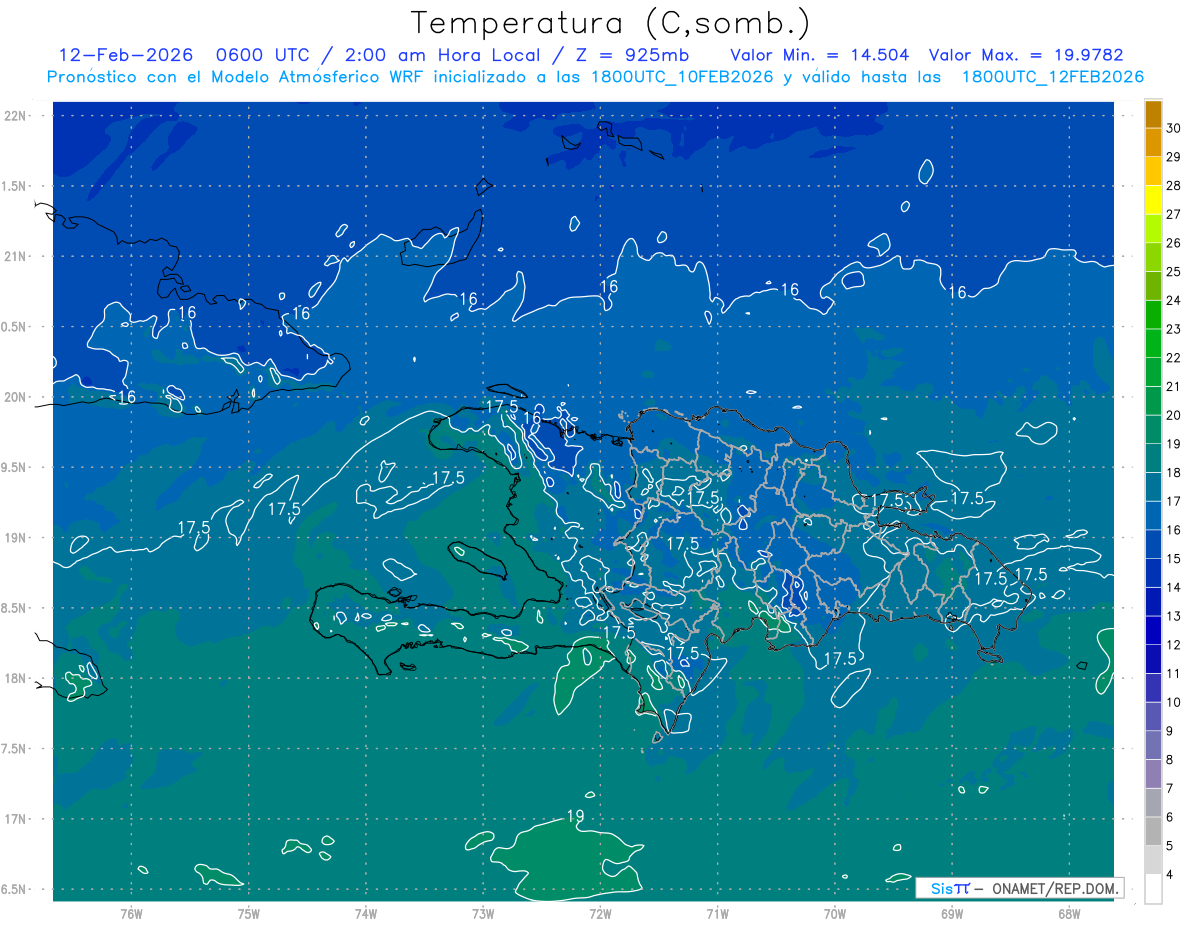Select valid-until stamp "1800UTC_12FEB2026"
Screen dimensions: 1200x927
pyautogui.click(x=1052, y=77)
